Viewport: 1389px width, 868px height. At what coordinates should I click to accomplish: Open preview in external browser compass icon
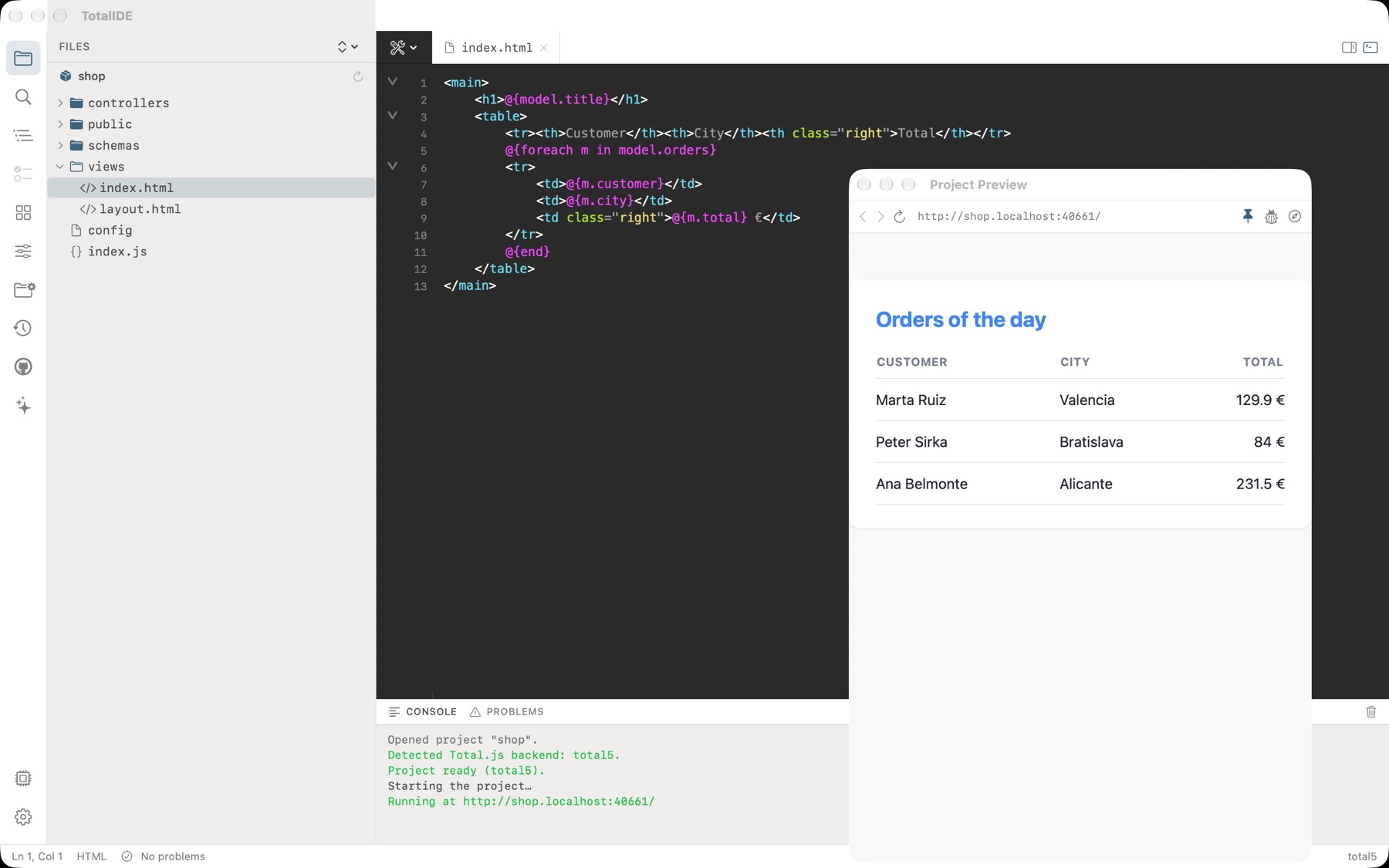(x=1295, y=217)
